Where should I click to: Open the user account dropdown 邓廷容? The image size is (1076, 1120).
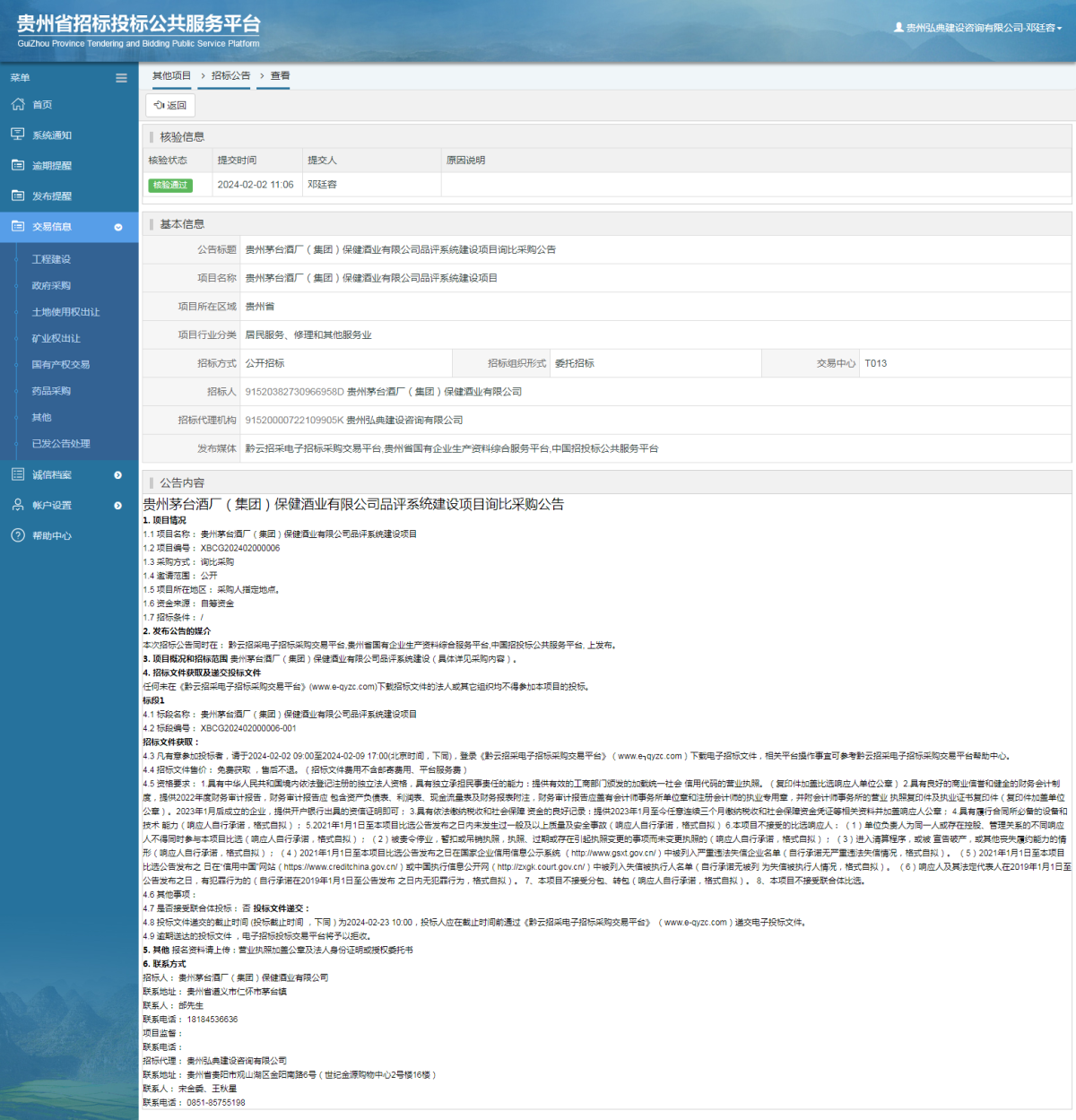[x=978, y=28]
